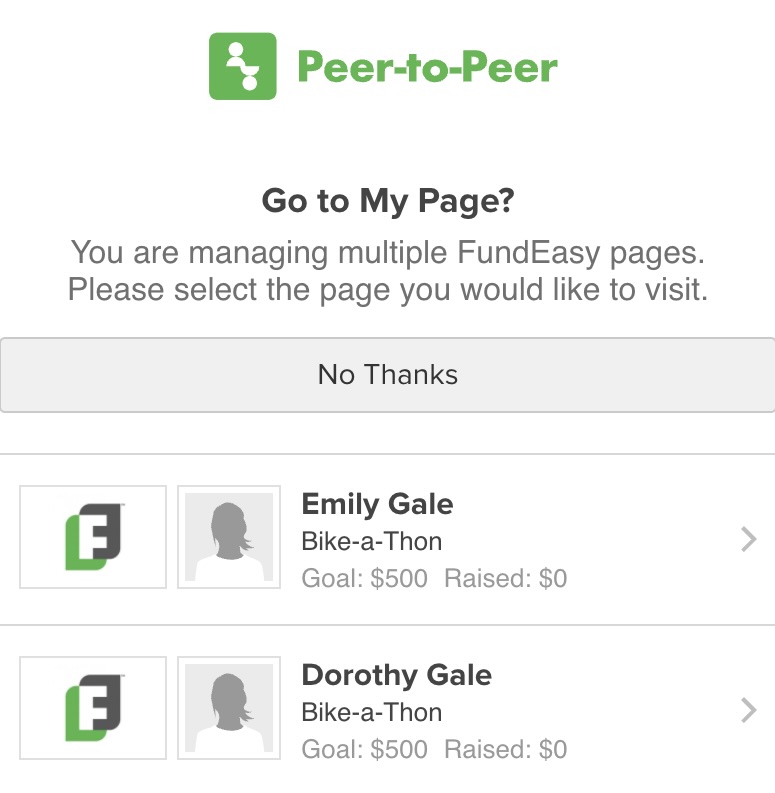Click the FundEasy logo beside Emily Gale
Viewport: 775px width, 793px height.
coord(93,537)
